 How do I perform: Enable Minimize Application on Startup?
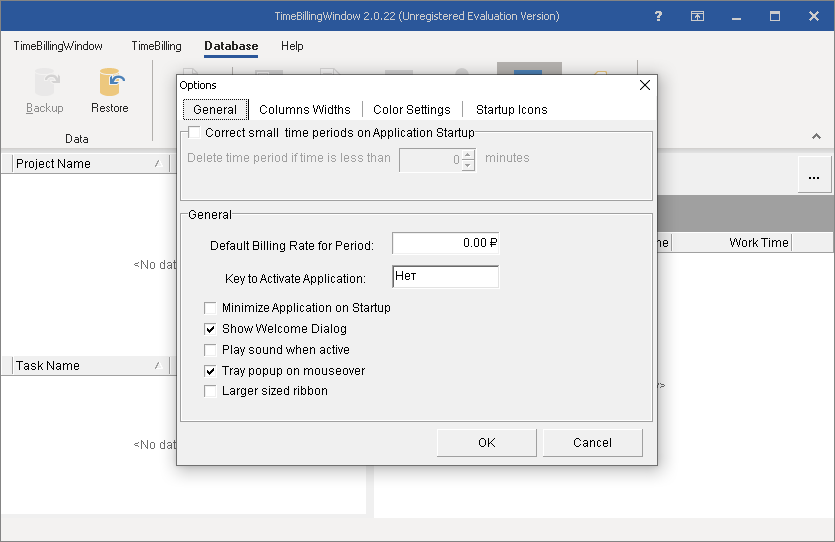210,308
